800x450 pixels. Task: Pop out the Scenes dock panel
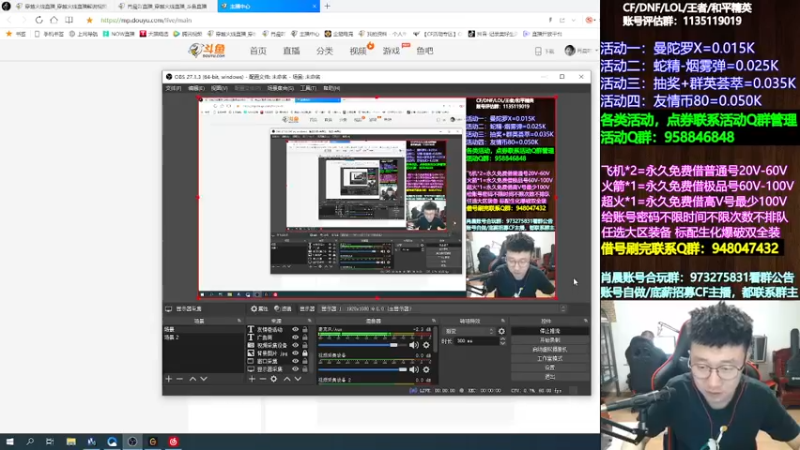(x=239, y=321)
